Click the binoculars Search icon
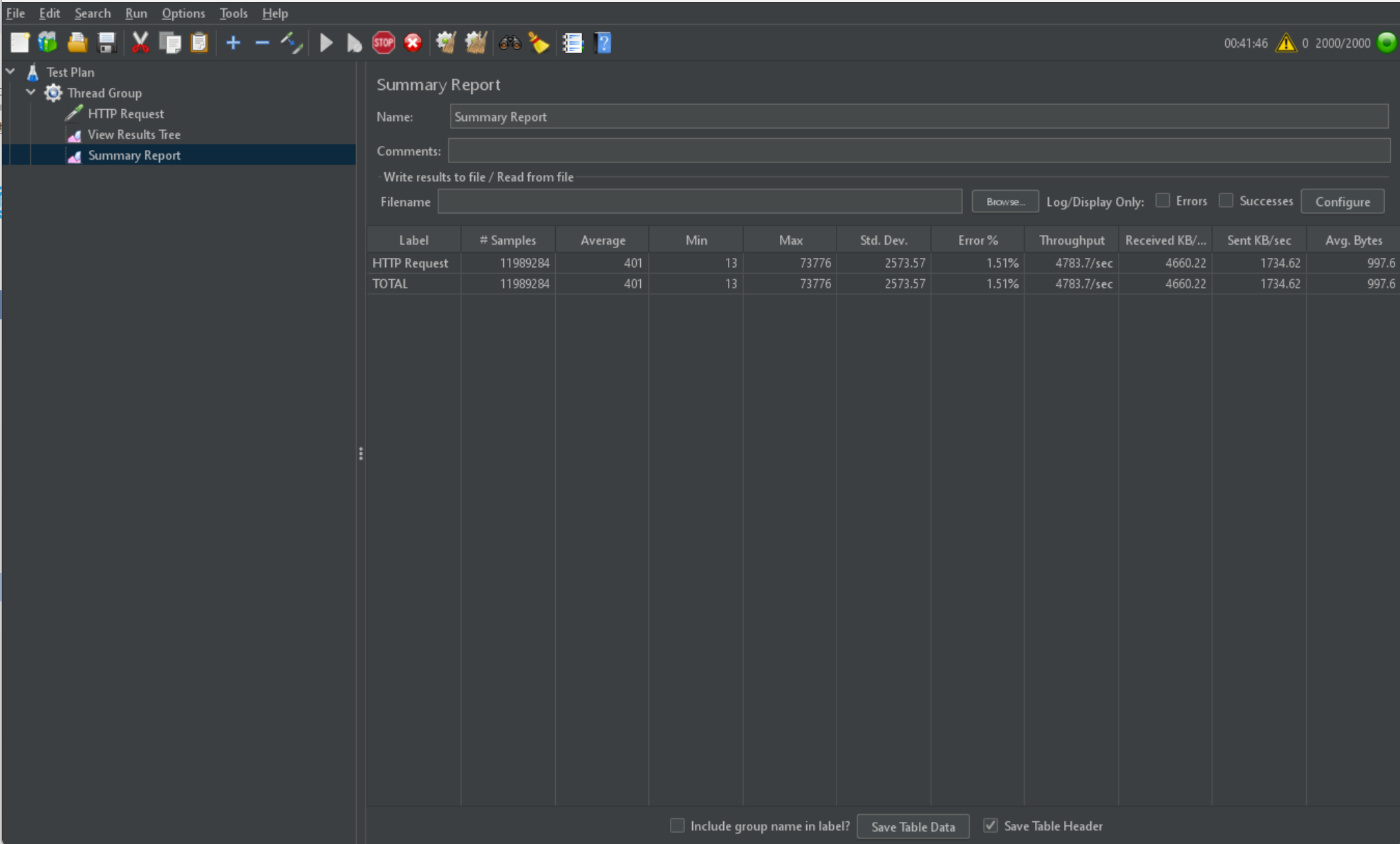The height and width of the screenshot is (844, 1400). point(510,43)
